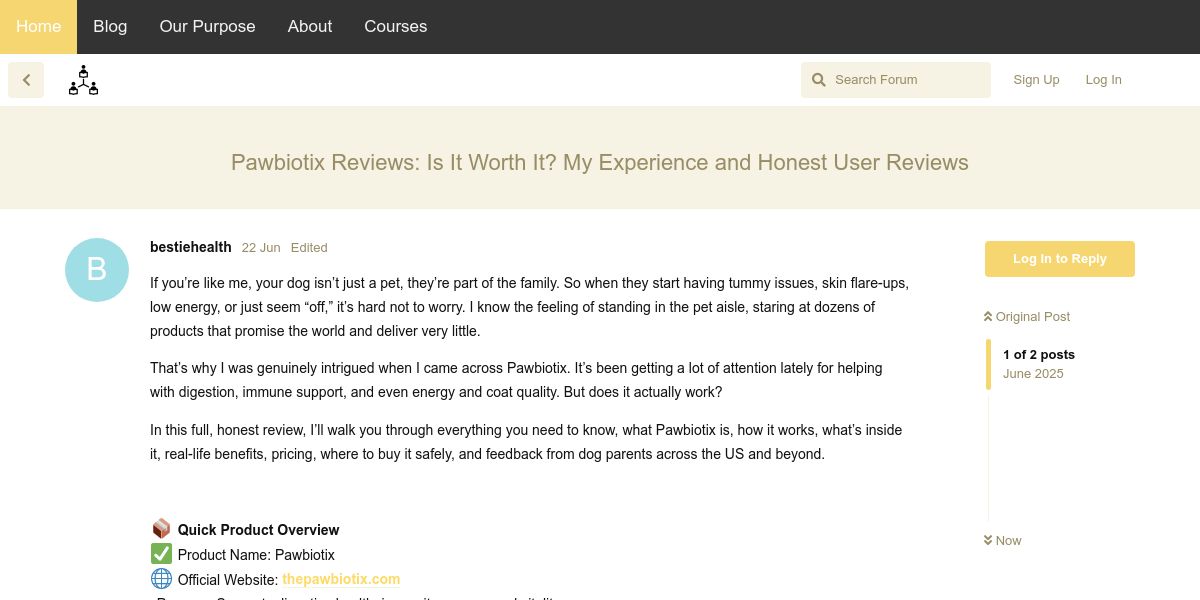Click the search magnifier icon
1200x600 pixels.
(818, 80)
